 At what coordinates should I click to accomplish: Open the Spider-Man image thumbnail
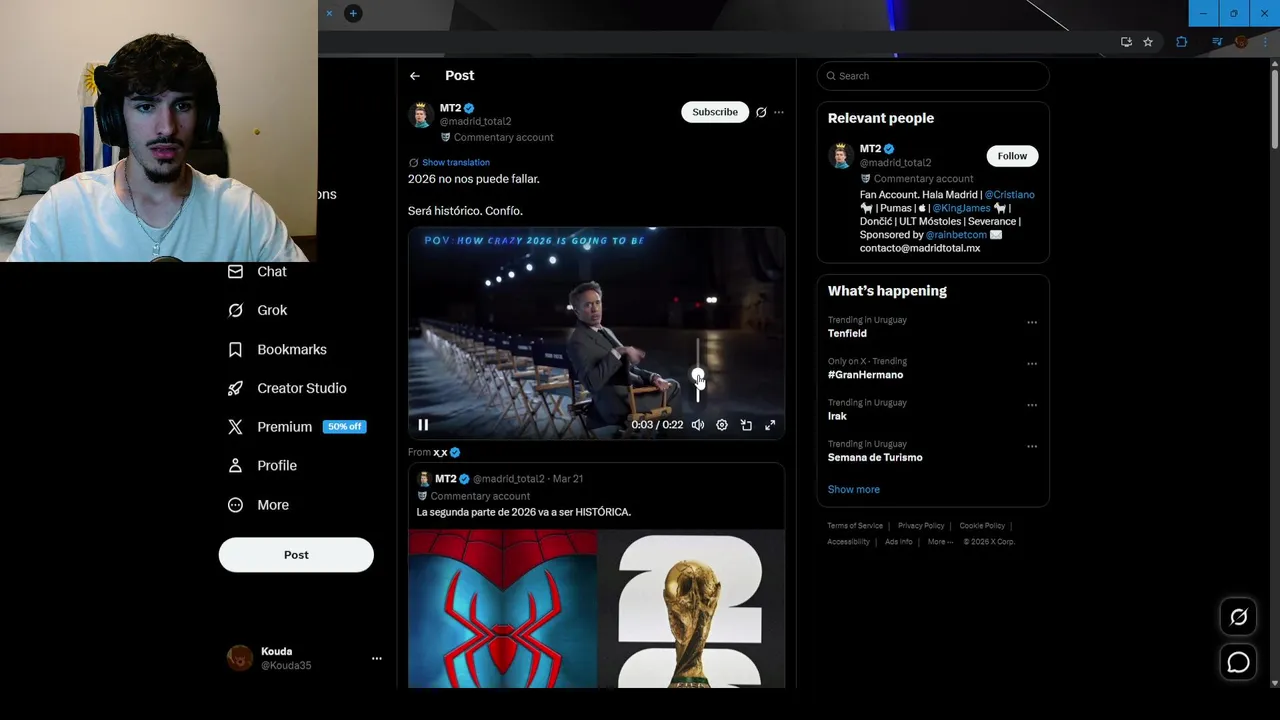[502, 609]
